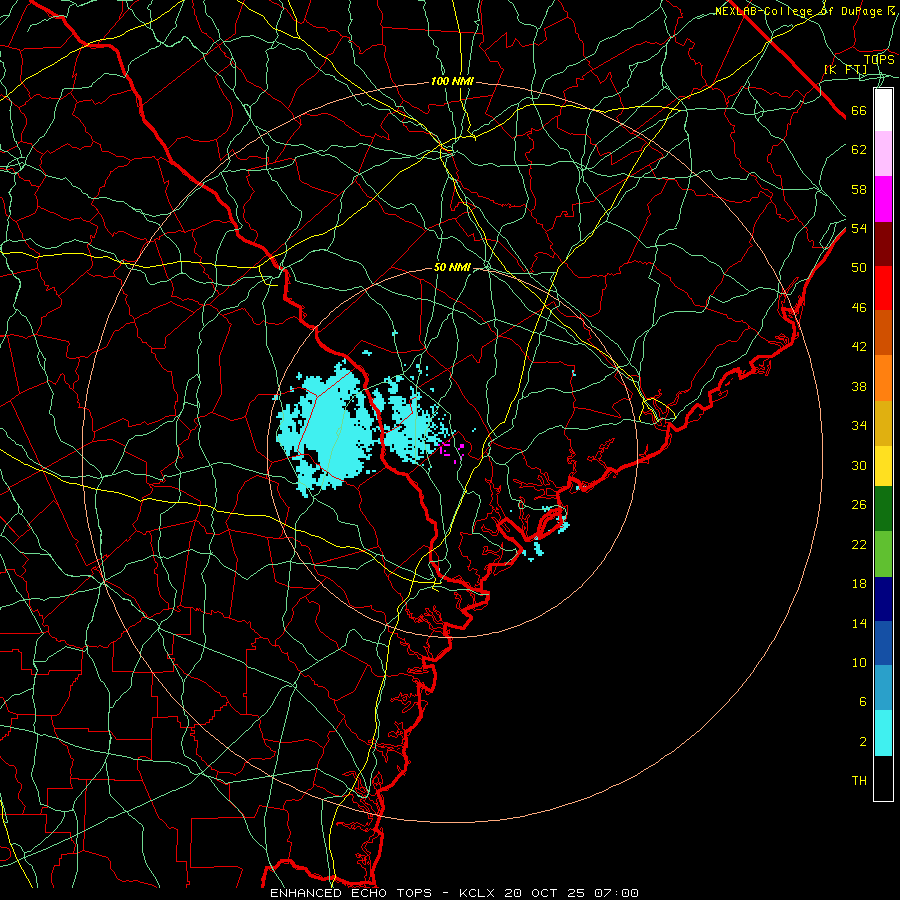The image size is (900, 900).
Task: Click the 46 legend value
Action: point(859,308)
